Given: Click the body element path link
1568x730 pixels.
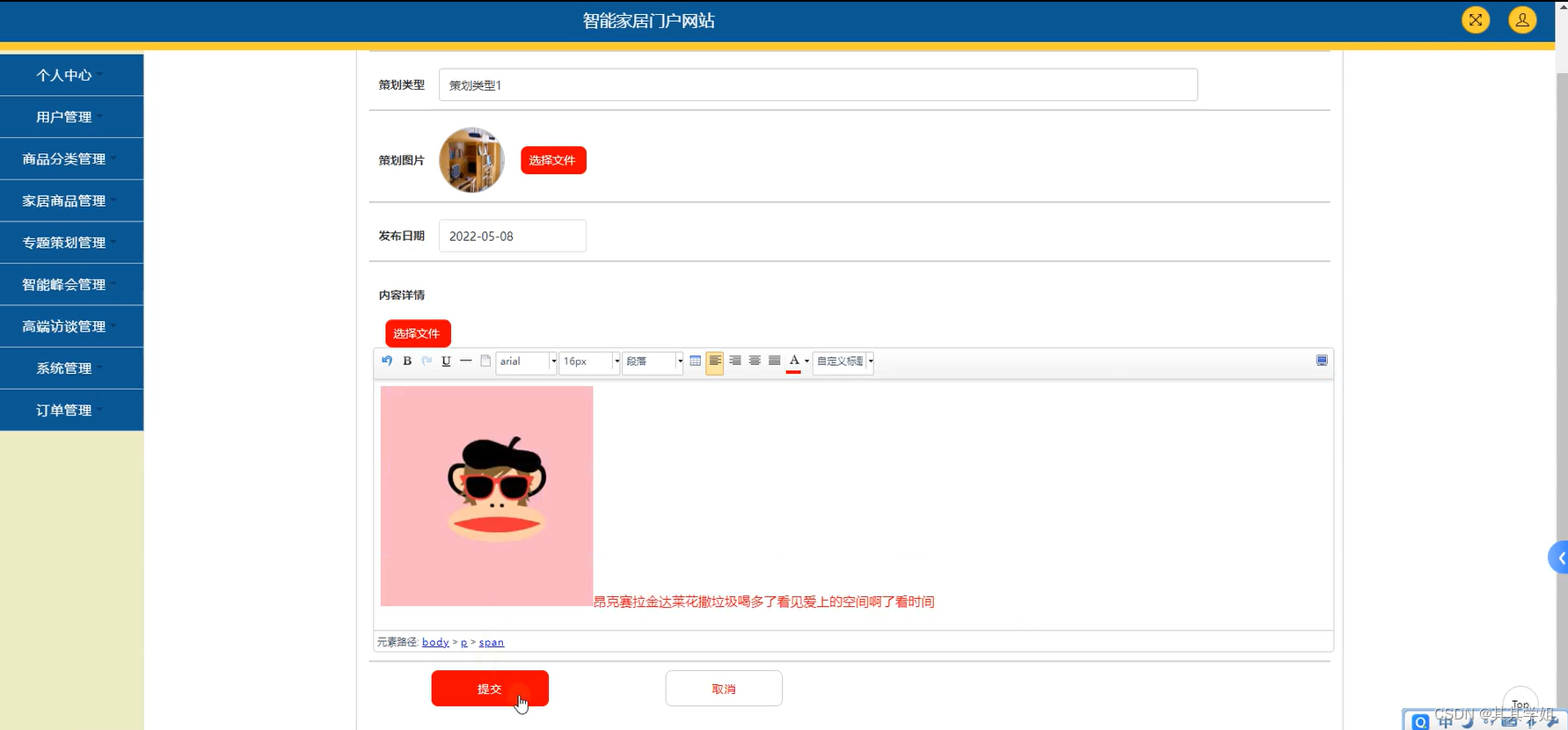Looking at the screenshot, I should pyautogui.click(x=435, y=642).
